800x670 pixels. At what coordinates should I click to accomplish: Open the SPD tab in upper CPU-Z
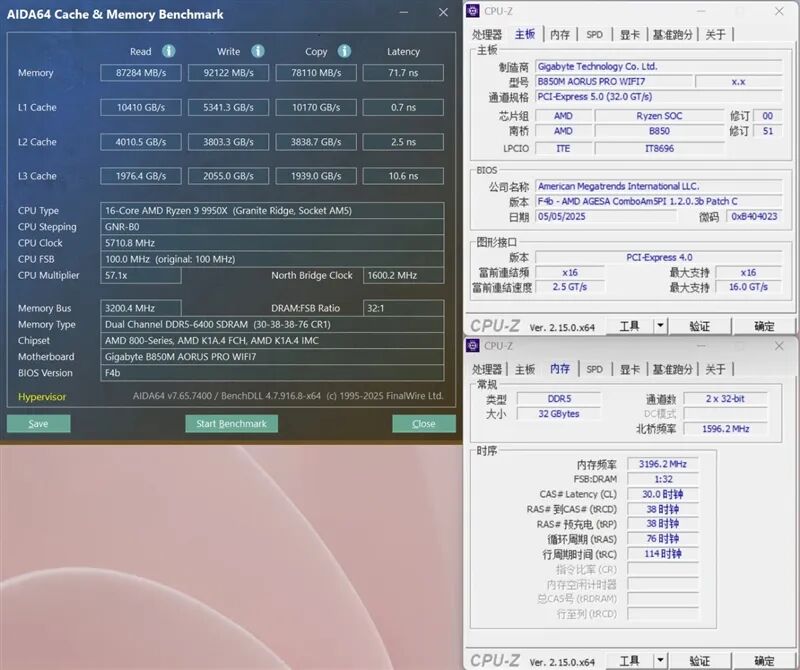click(x=594, y=33)
